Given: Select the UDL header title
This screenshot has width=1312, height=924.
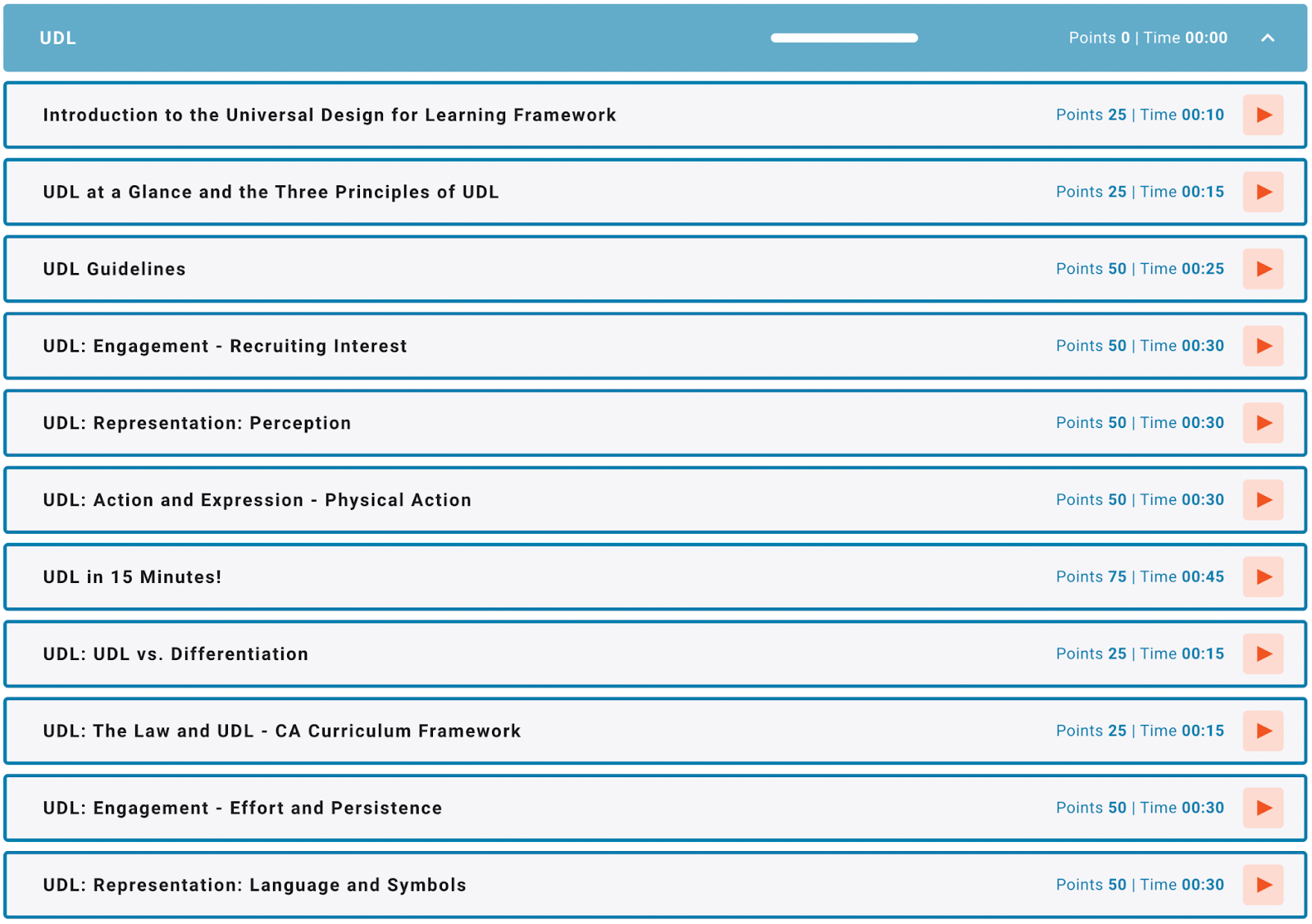Looking at the screenshot, I should [57, 38].
